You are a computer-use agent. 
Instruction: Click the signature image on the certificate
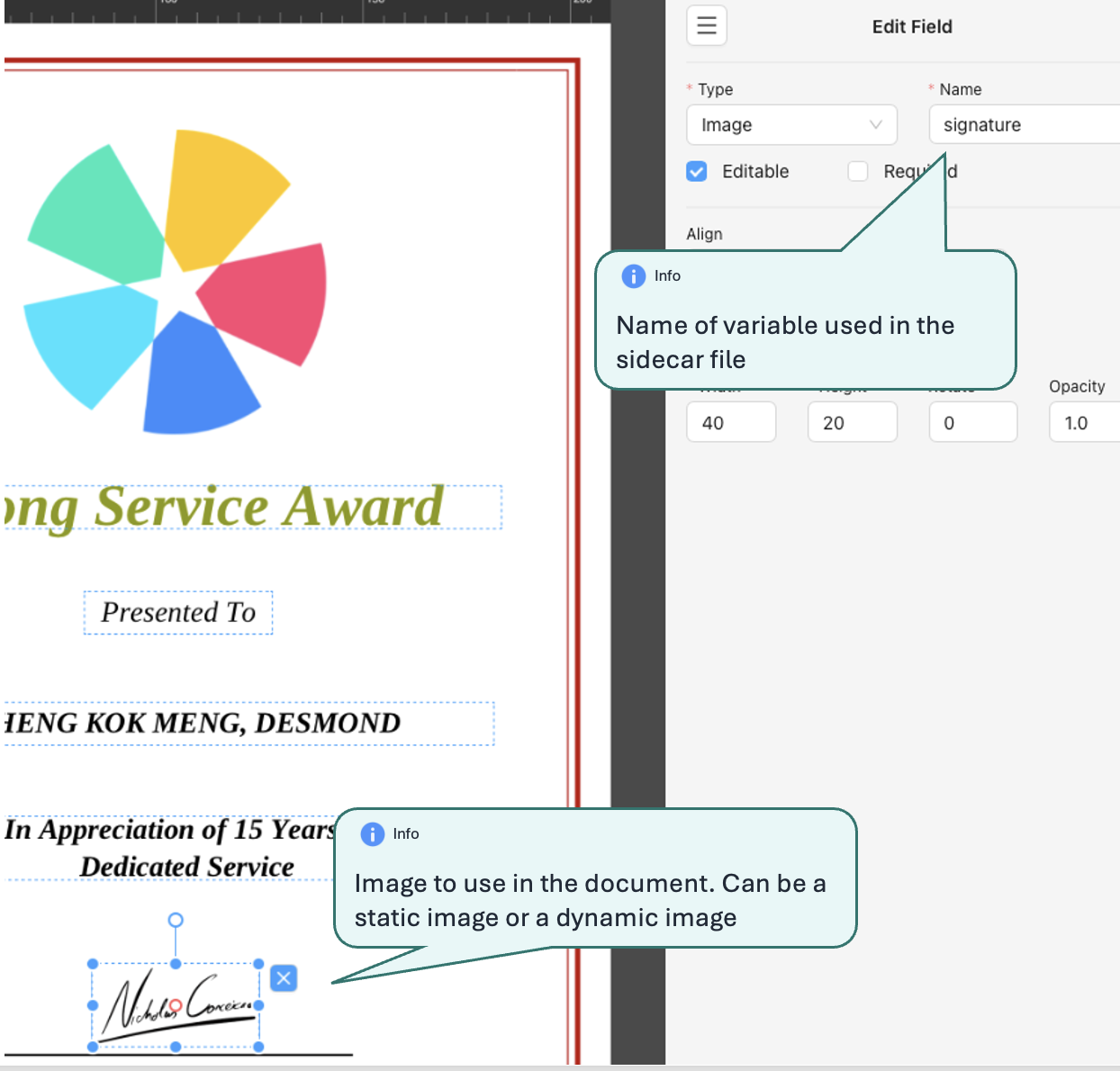(x=176, y=1005)
